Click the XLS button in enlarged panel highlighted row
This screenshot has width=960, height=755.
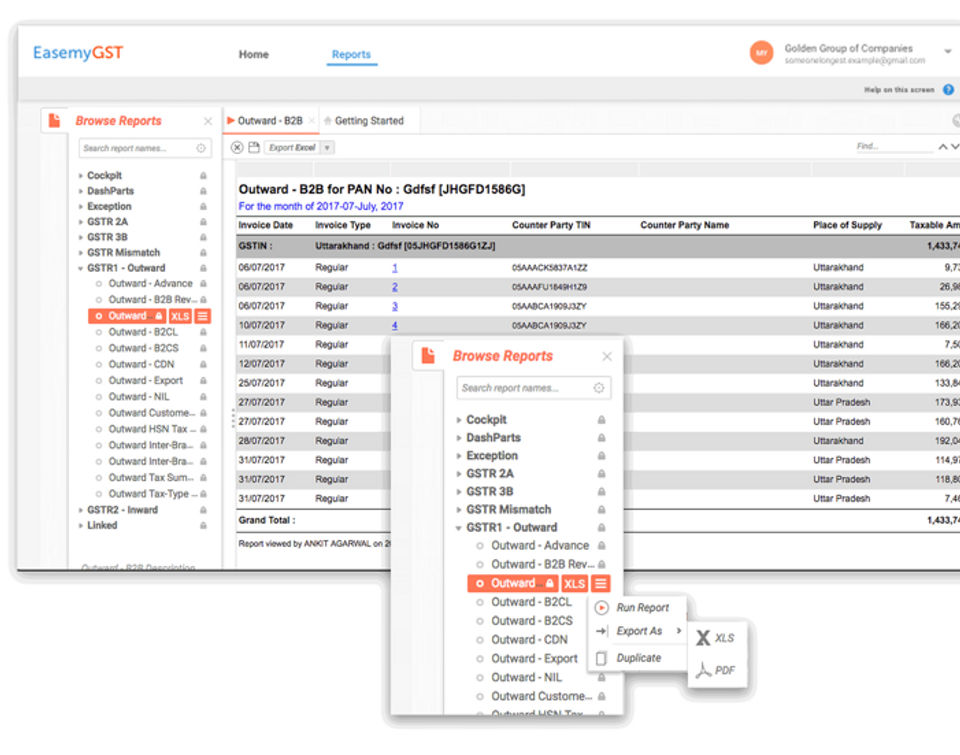574,584
